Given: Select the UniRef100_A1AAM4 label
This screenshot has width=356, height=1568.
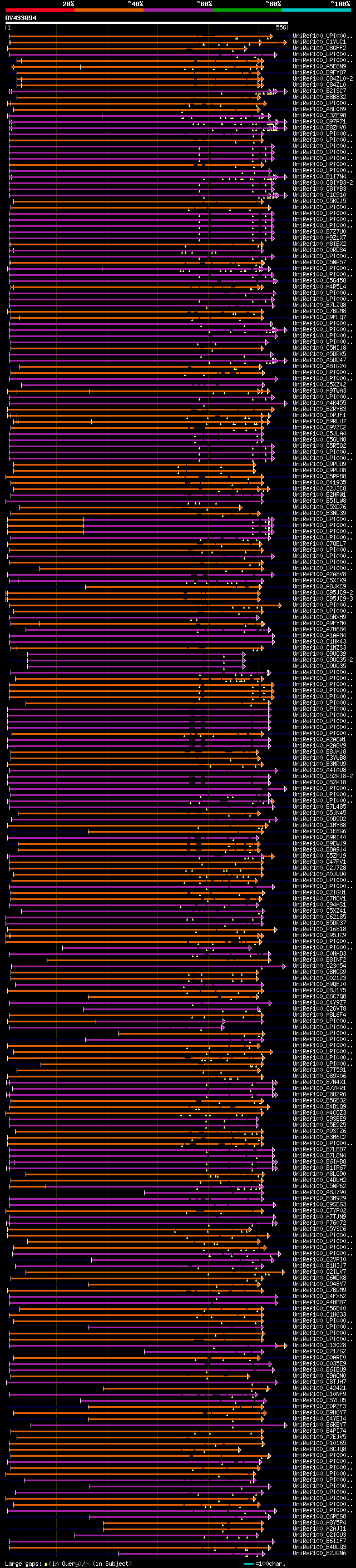Looking at the screenshot, I should tap(319, 635).
